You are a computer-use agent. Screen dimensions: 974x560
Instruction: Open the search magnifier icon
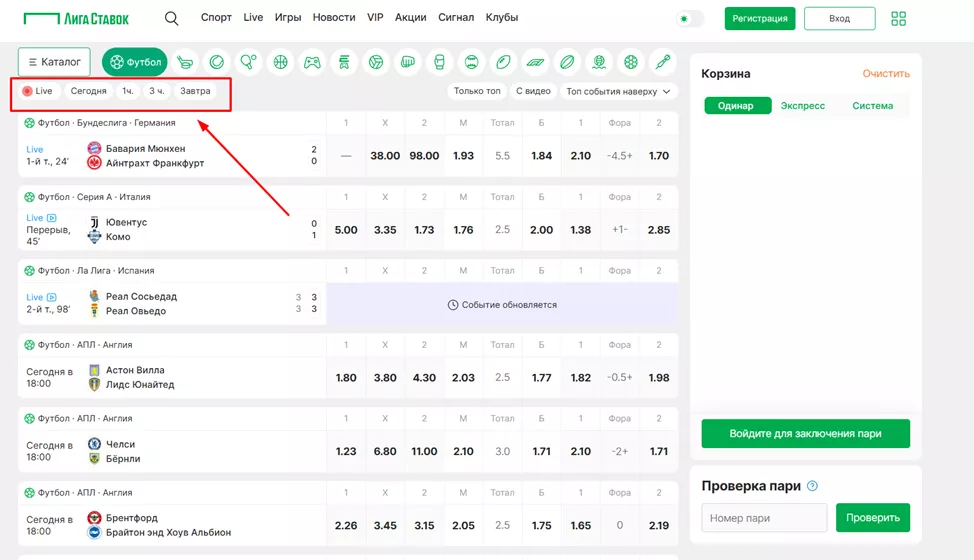point(171,18)
